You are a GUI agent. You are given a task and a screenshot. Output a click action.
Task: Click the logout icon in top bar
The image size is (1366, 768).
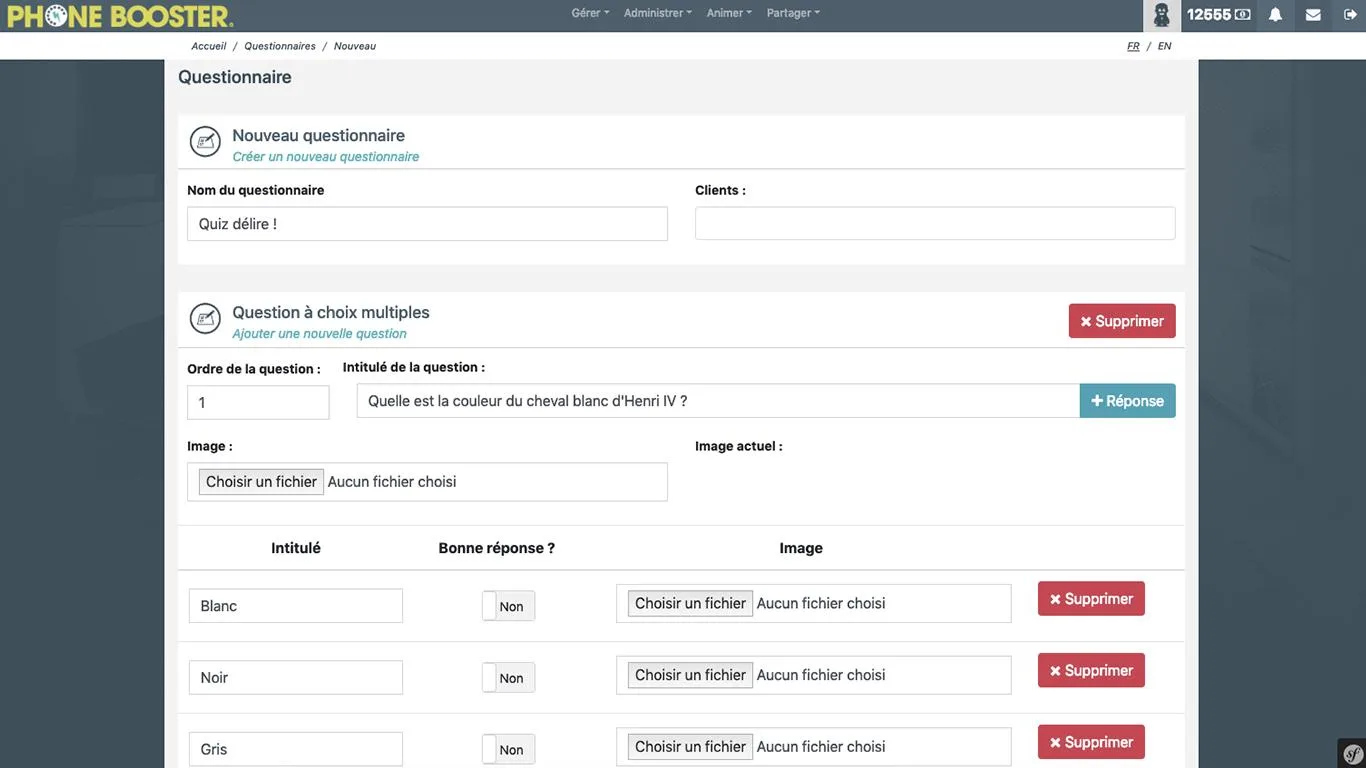[x=1350, y=15]
